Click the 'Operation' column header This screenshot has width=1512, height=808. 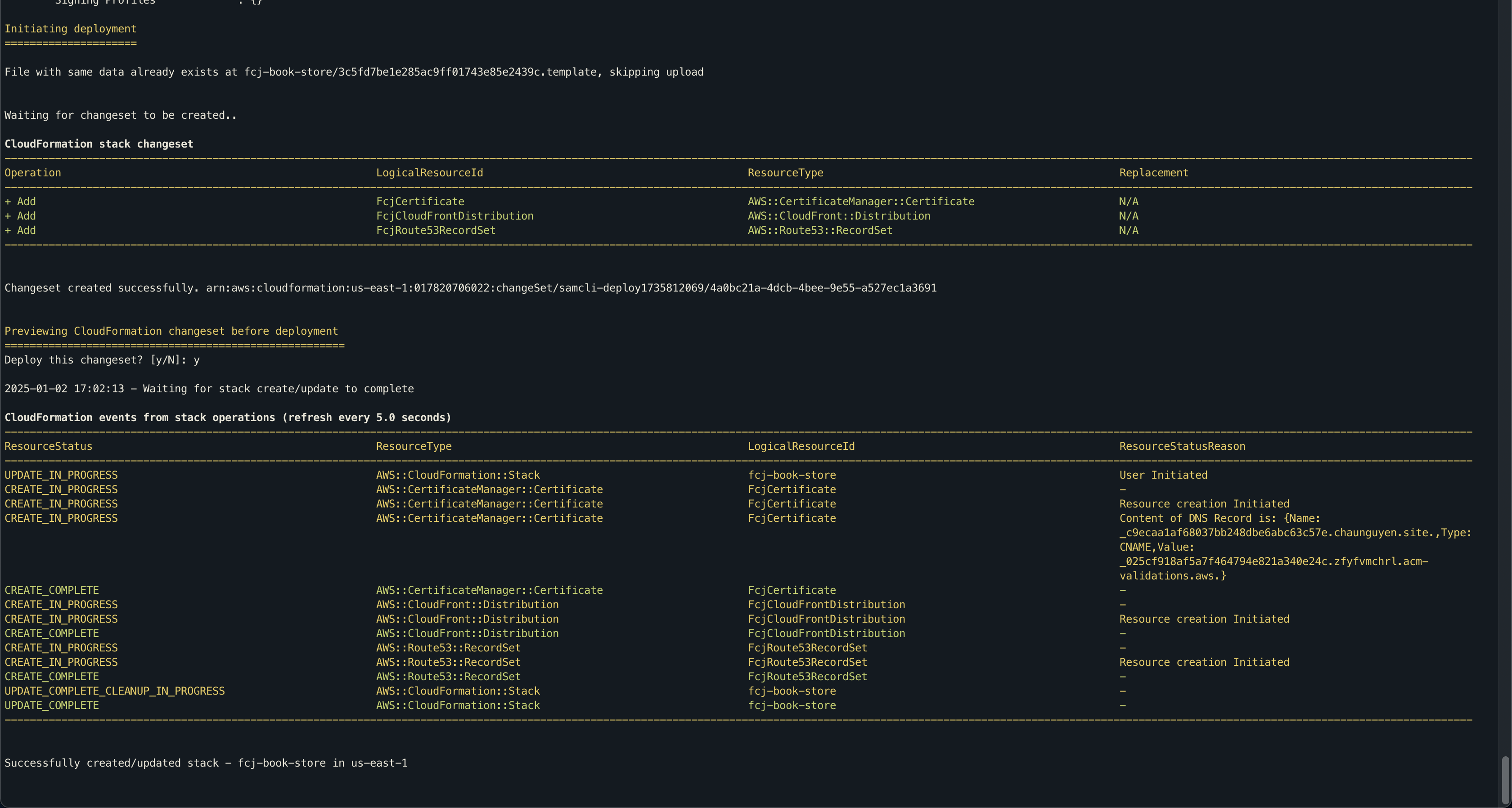coord(32,173)
